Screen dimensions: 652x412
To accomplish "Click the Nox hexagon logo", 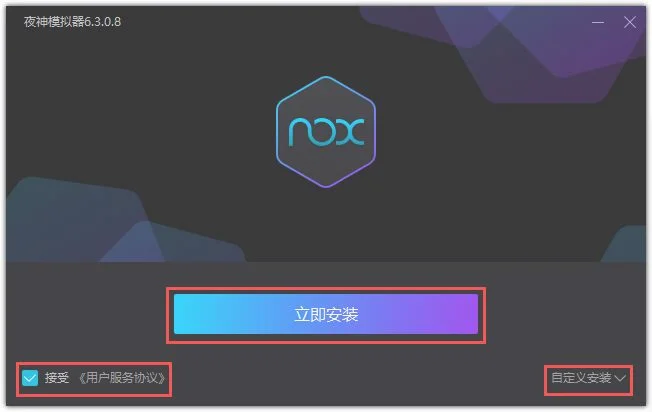I will (326, 132).
